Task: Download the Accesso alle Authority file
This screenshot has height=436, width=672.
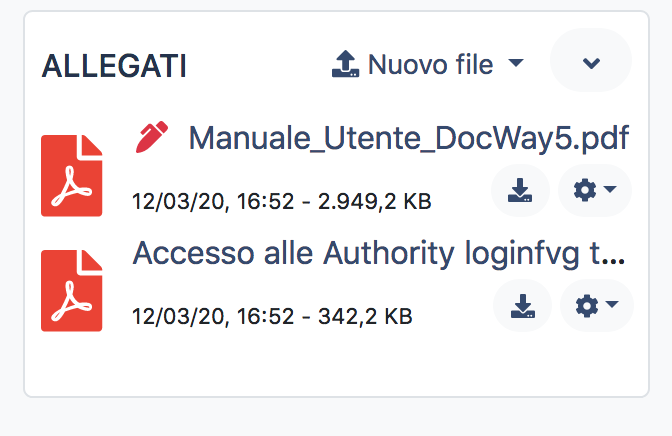Action: [x=522, y=306]
